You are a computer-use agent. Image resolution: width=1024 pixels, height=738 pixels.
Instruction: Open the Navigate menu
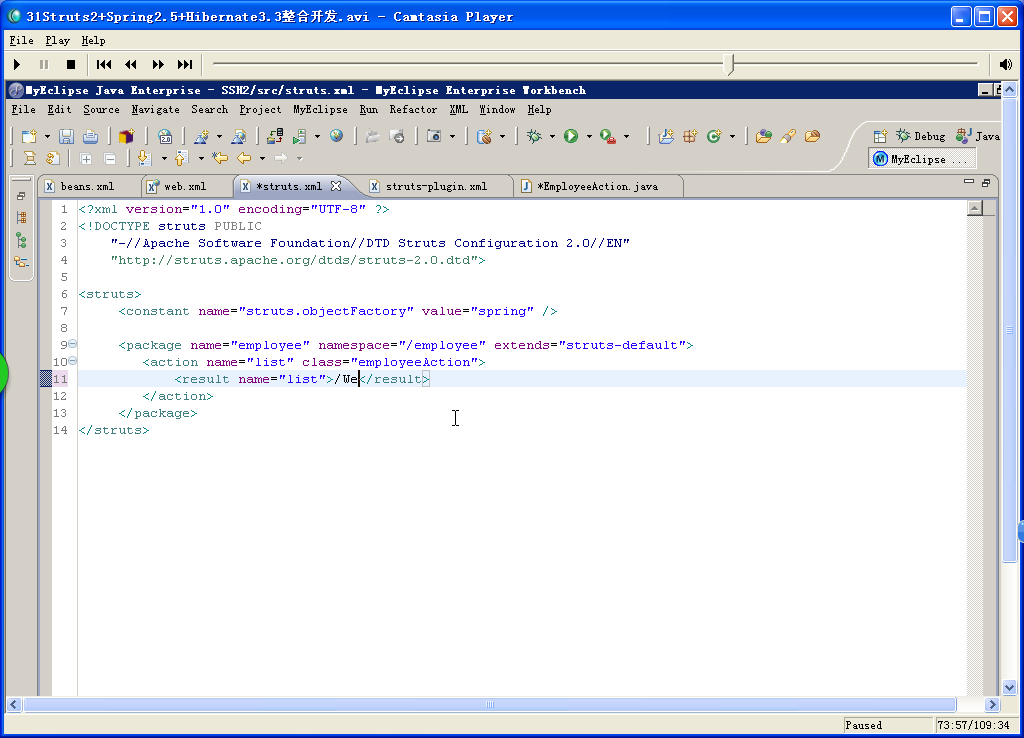155,109
